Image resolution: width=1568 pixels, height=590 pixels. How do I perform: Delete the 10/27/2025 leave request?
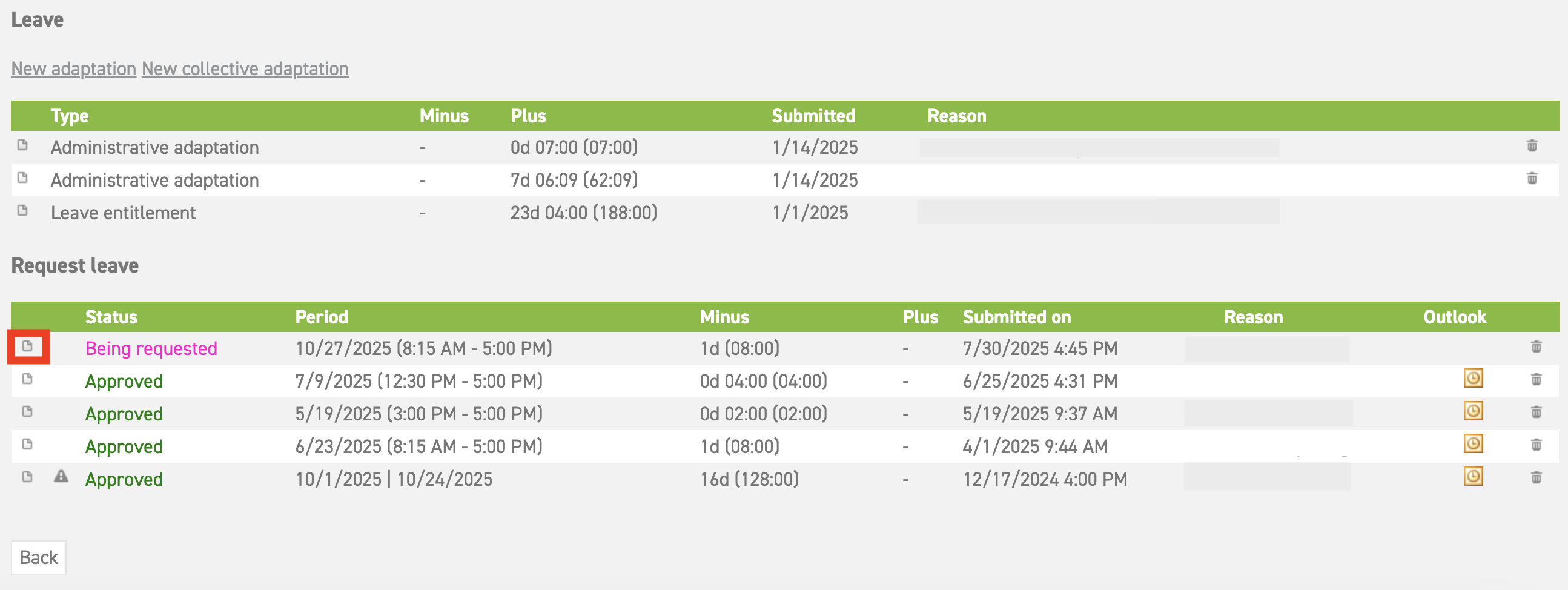[x=1536, y=346]
